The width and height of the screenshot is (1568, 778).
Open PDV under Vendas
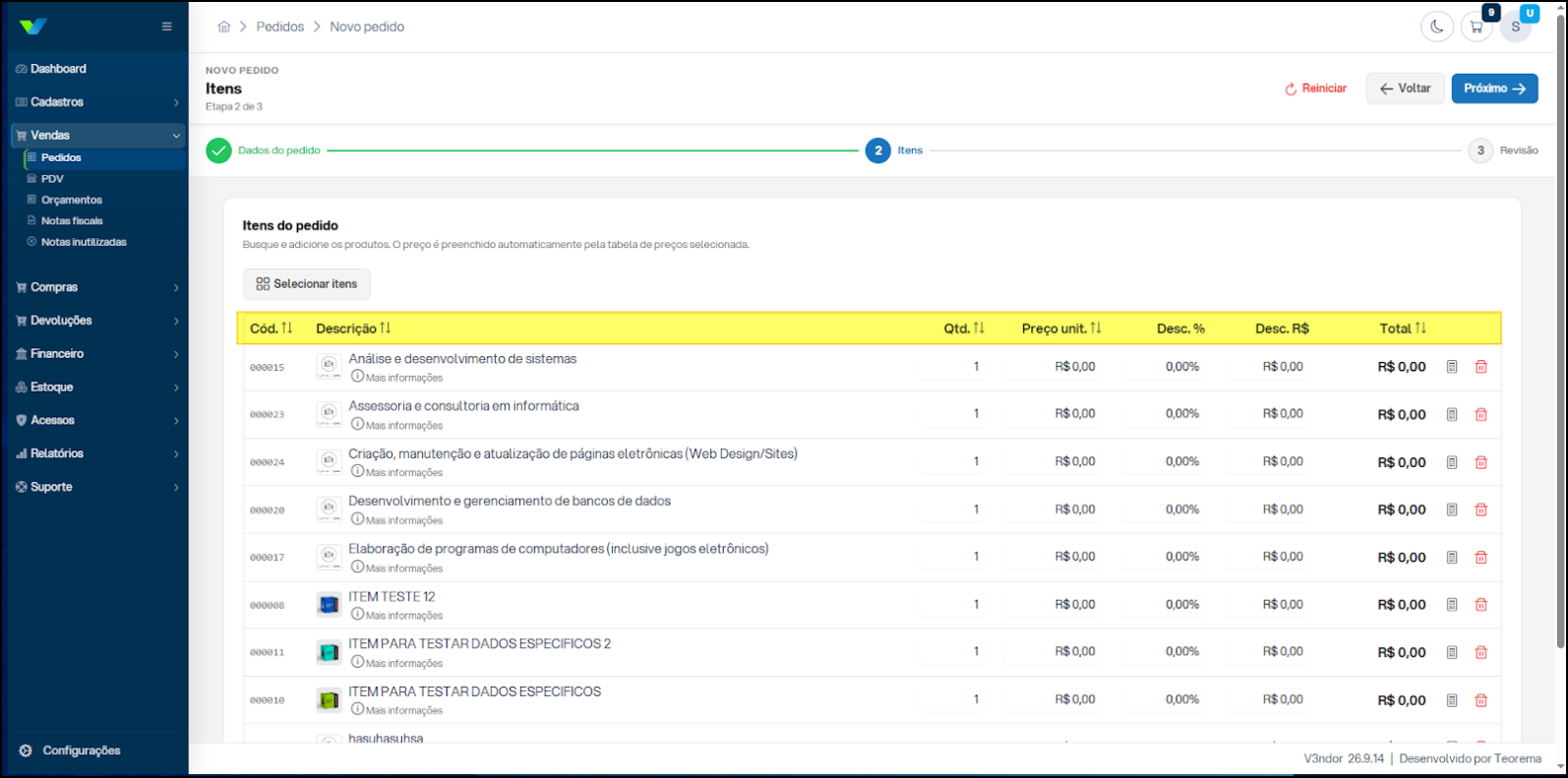coord(52,179)
